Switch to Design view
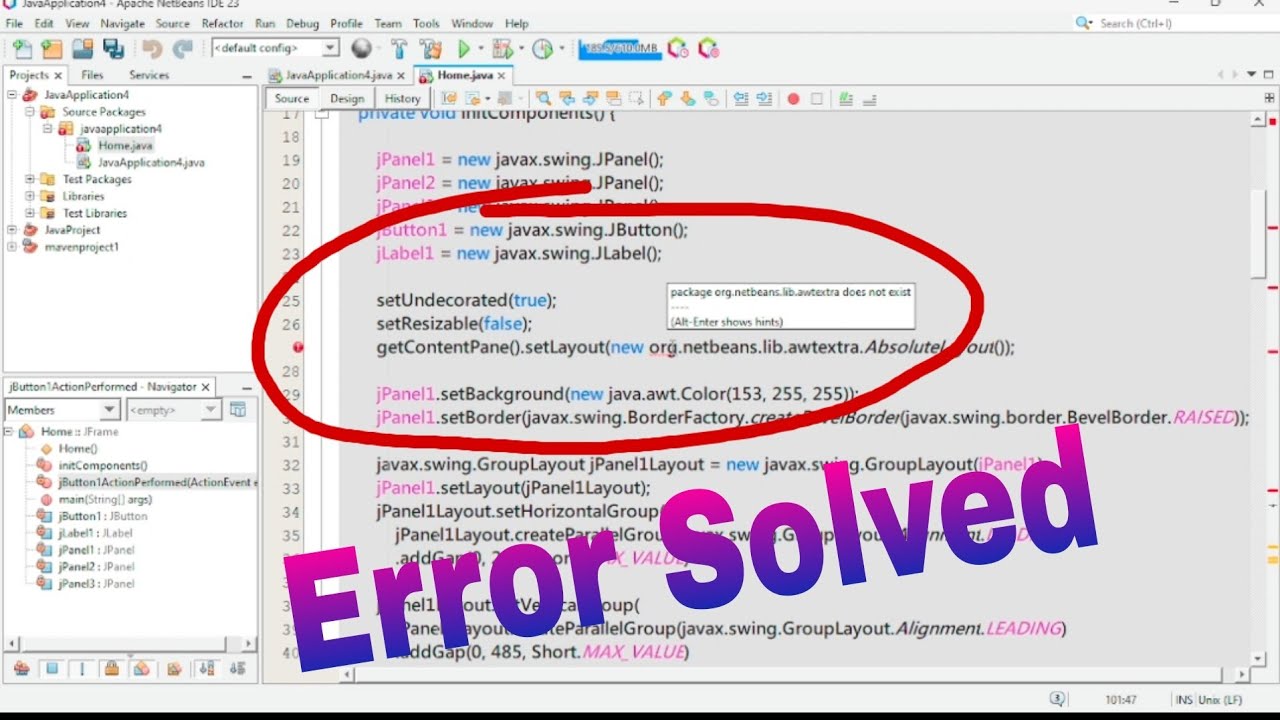Image resolution: width=1280 pixels, height=720 pixels. click(x=347, y=98)
